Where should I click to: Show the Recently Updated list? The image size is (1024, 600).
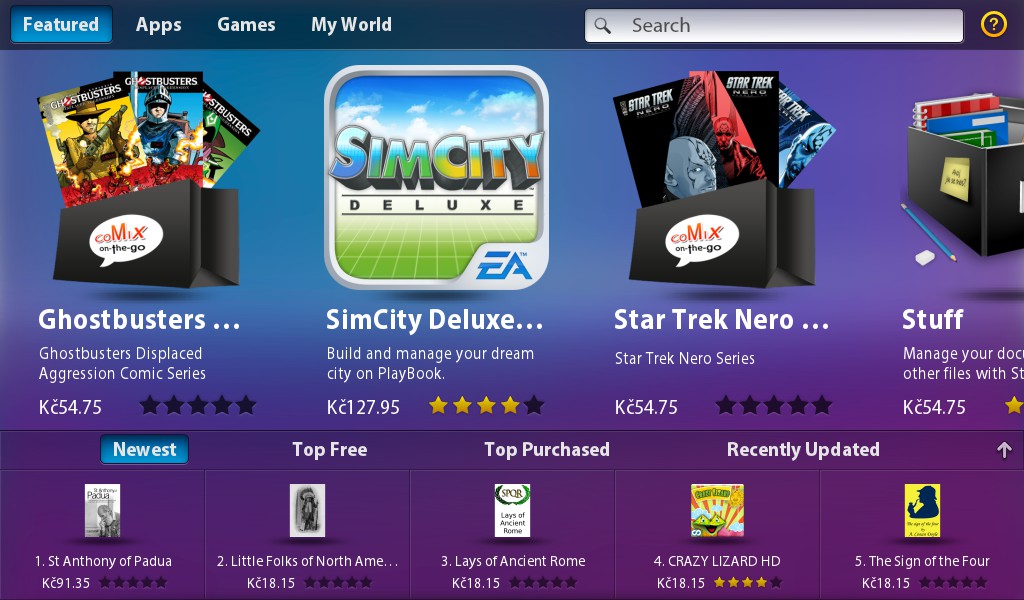(x=803, y=449)
